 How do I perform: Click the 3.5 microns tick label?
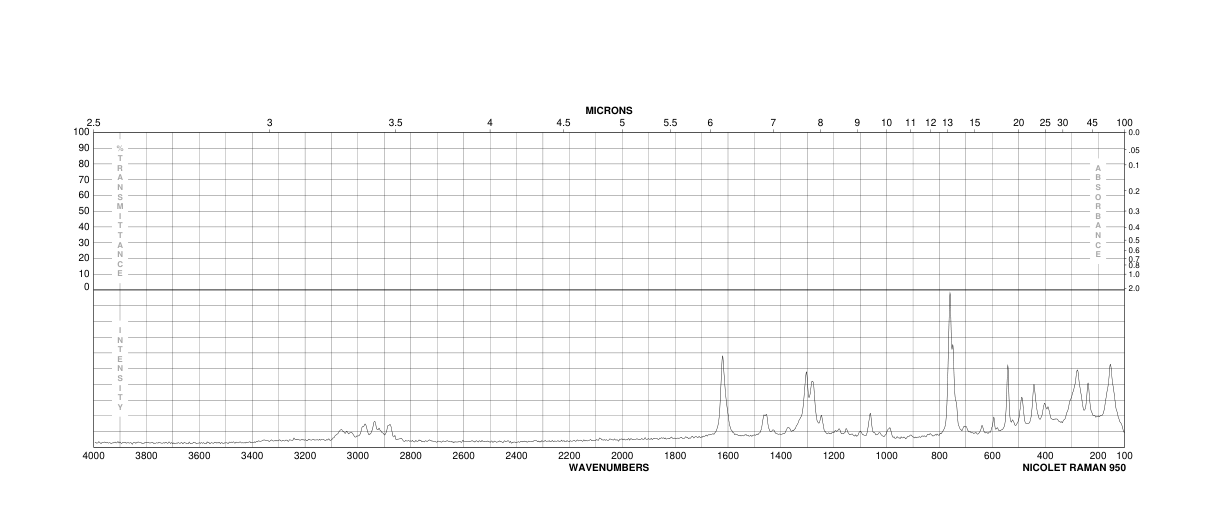point(395,122)
